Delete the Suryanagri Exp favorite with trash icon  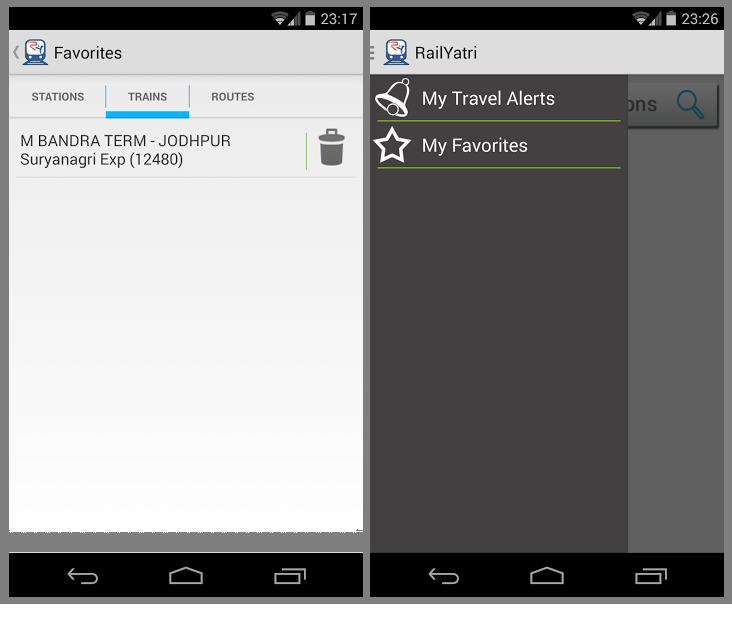331,148
